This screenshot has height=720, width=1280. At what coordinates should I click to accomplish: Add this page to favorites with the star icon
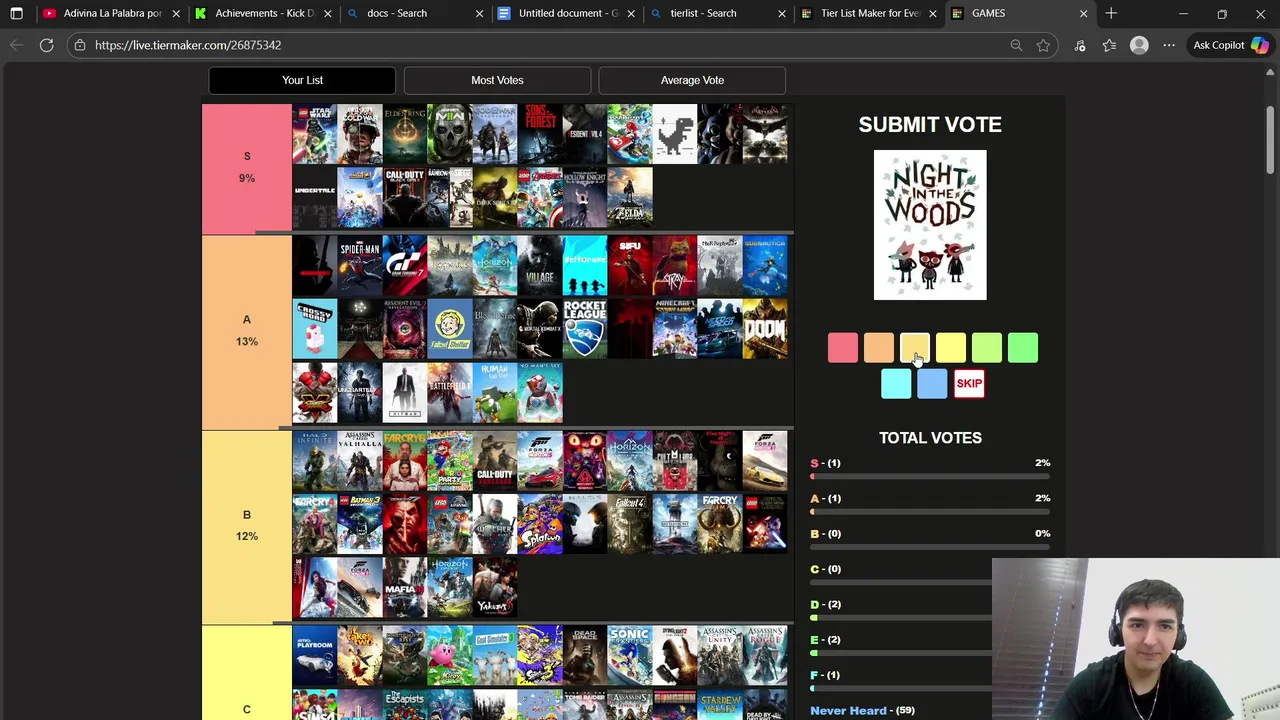pyautogui.click(x=1043, y=45)
